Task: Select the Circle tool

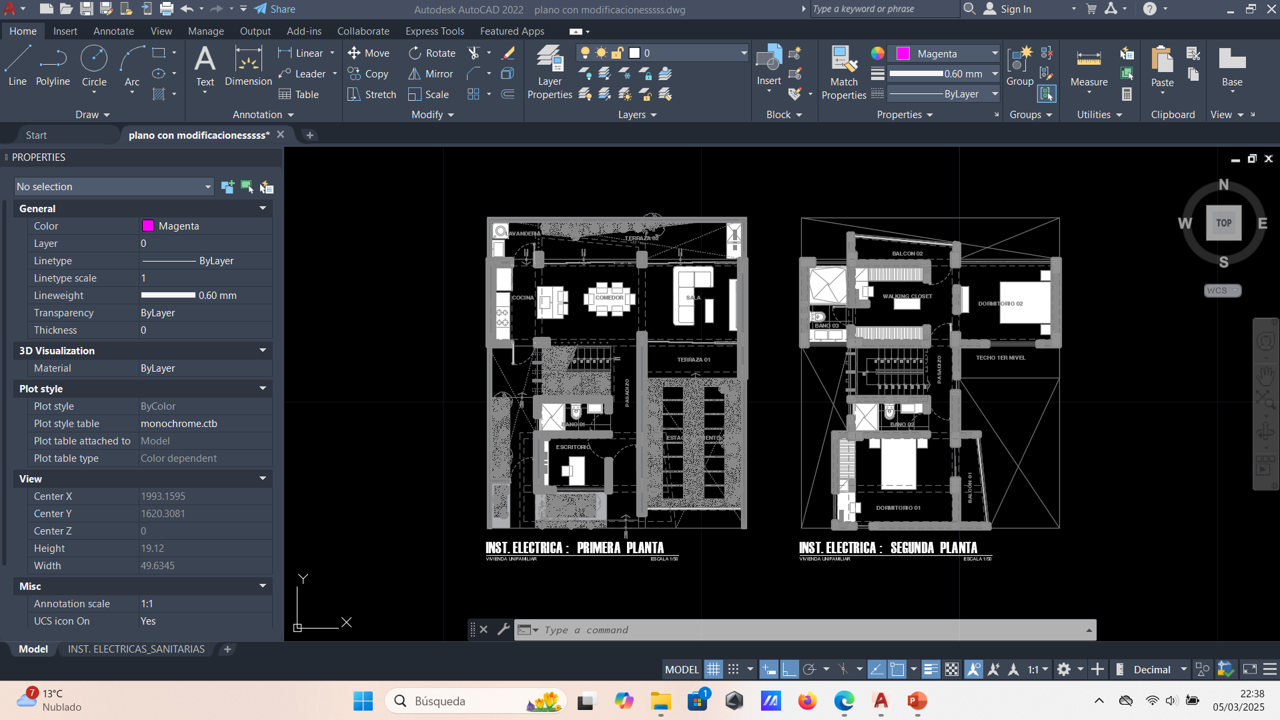Action: [x=94, y=66]
